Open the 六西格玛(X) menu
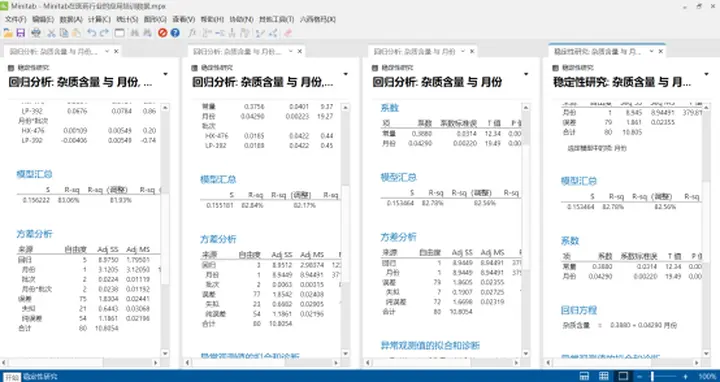Image resolution: width=720 pixels, height=382 pixels. point(318,19)
